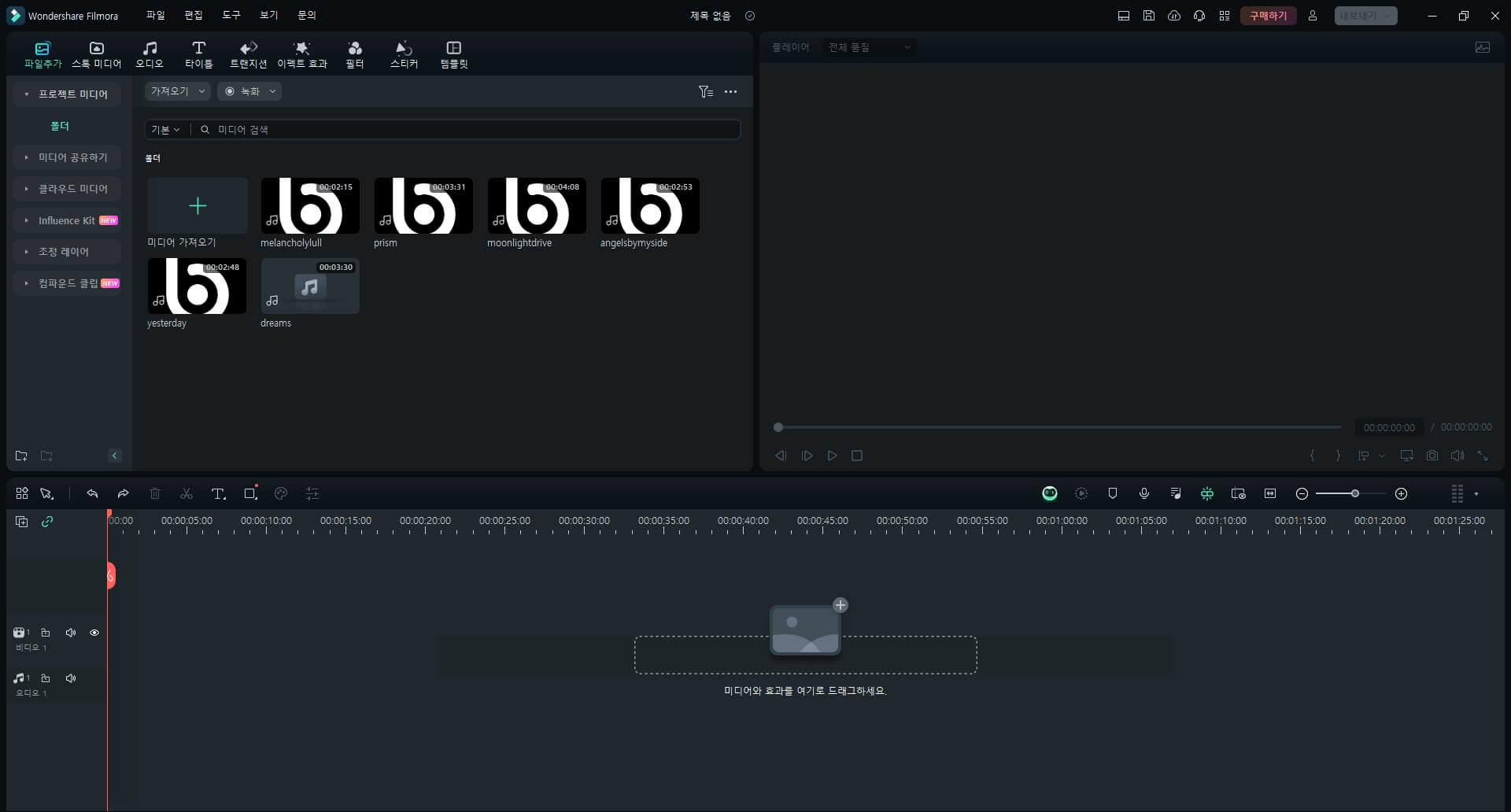This screenshot has width=1511, height=812.
Task: Take a snapshot of the preview
Action: tap(1432, 456)
